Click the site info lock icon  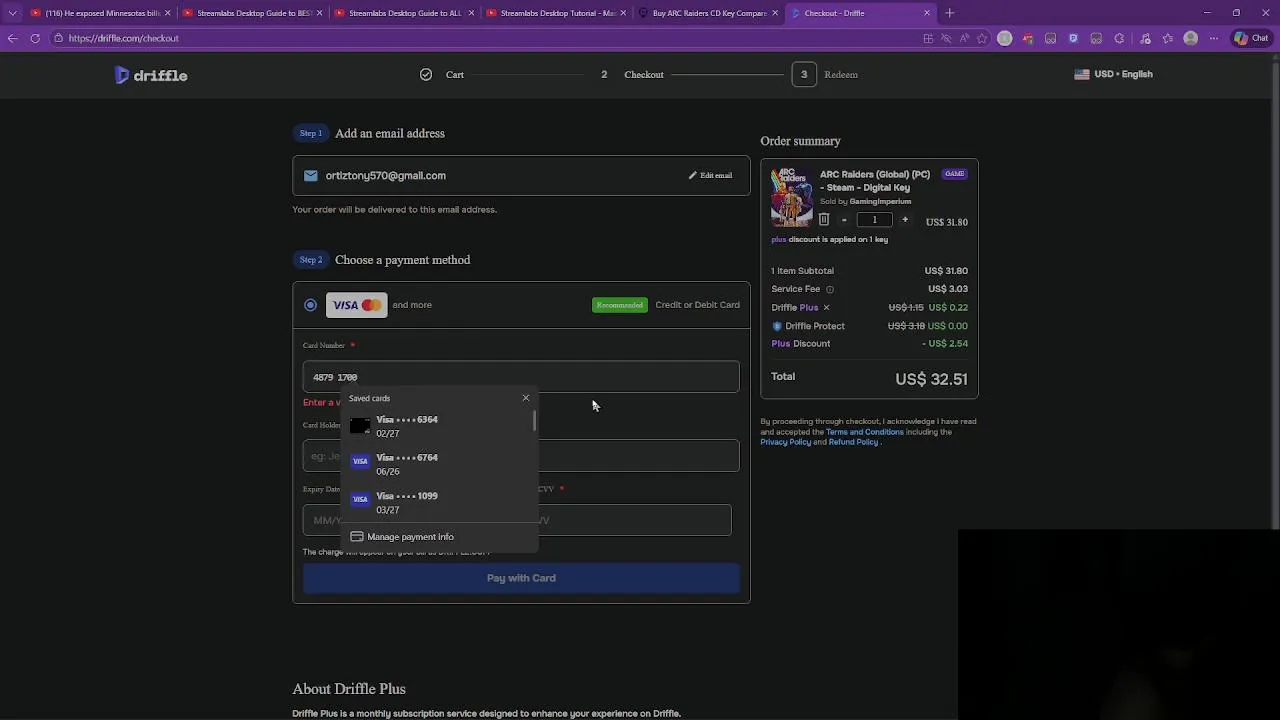(x=59, y=38)
